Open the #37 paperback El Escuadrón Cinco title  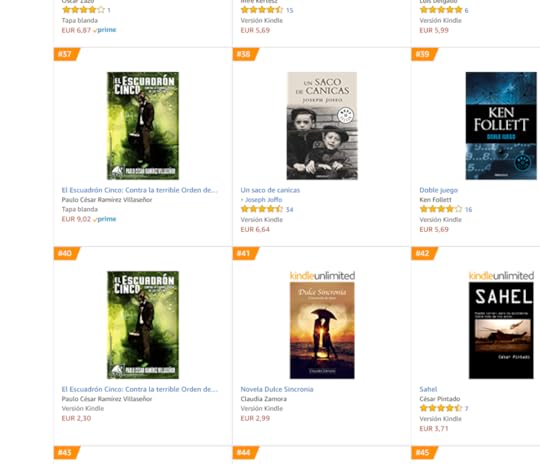click(140, 190)
